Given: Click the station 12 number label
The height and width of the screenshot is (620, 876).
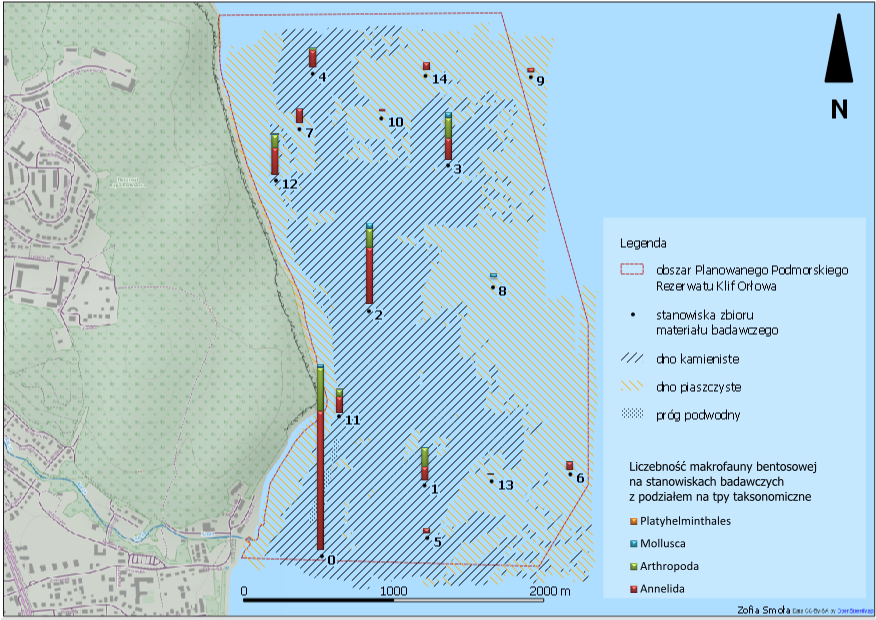Looking at the screenshot, I should click(x=289, y=184).
